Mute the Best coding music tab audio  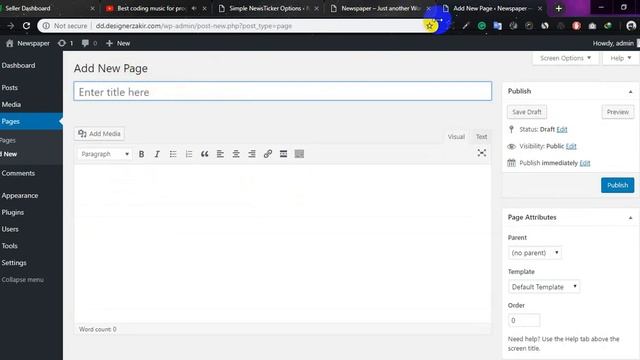[x=194, y=8]
